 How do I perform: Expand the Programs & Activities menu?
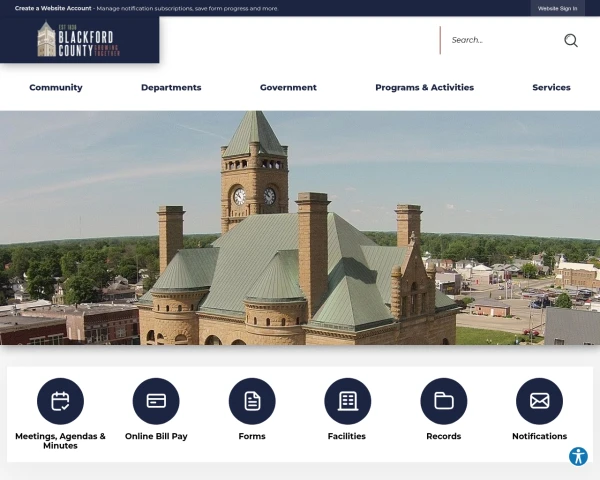pyautogui.click(x=424, y=87)
